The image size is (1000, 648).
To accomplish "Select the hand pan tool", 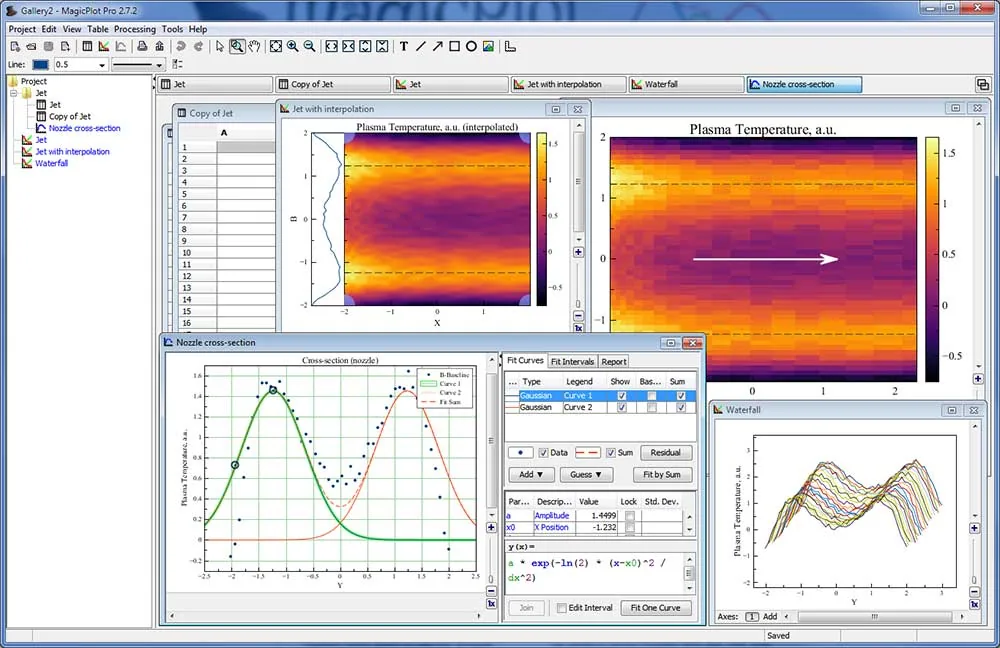I will 254,46.
